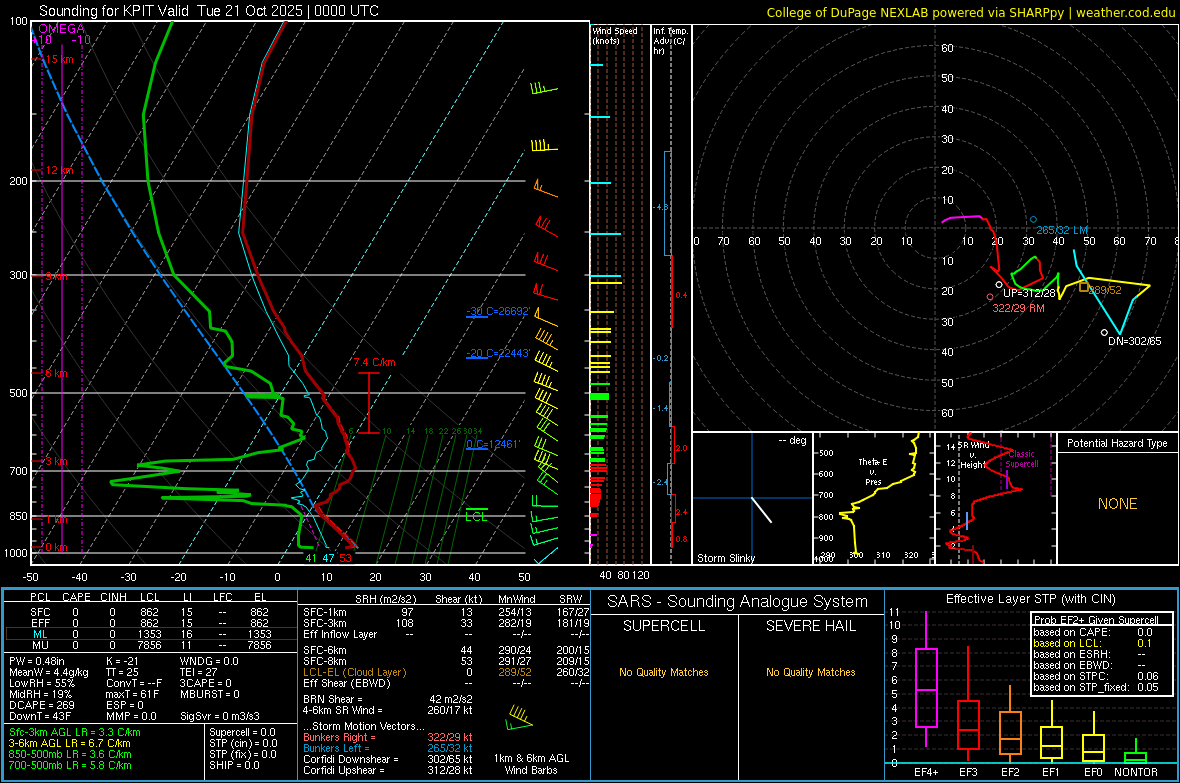Click the 'K = -21' index value
1180x783 pixels.
(x=123, y=661)
